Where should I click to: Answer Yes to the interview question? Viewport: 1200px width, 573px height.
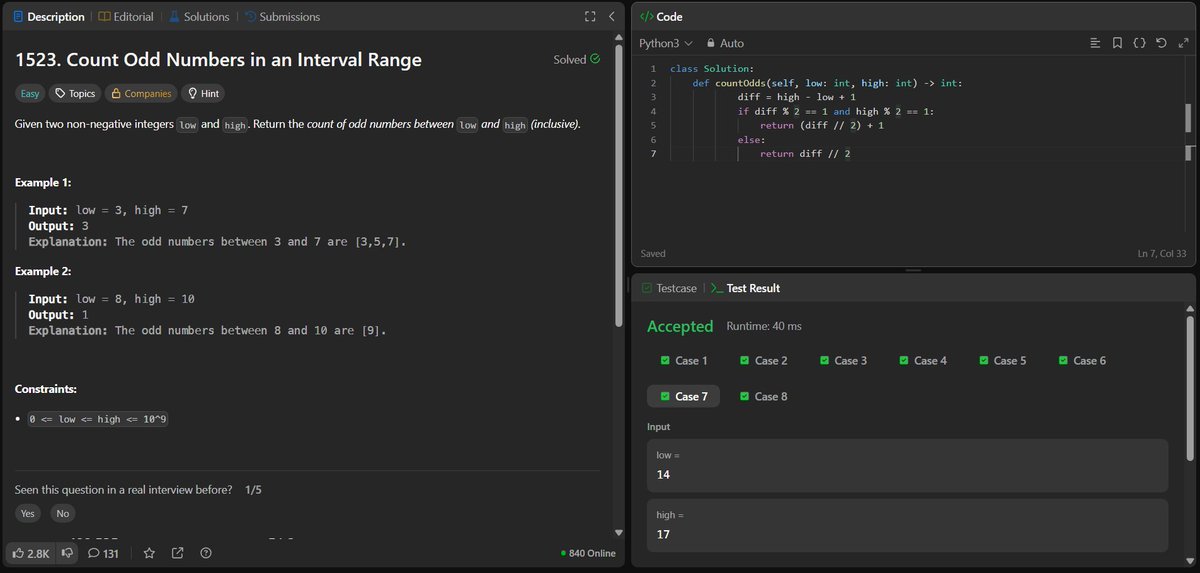click(x=28, y=513)
